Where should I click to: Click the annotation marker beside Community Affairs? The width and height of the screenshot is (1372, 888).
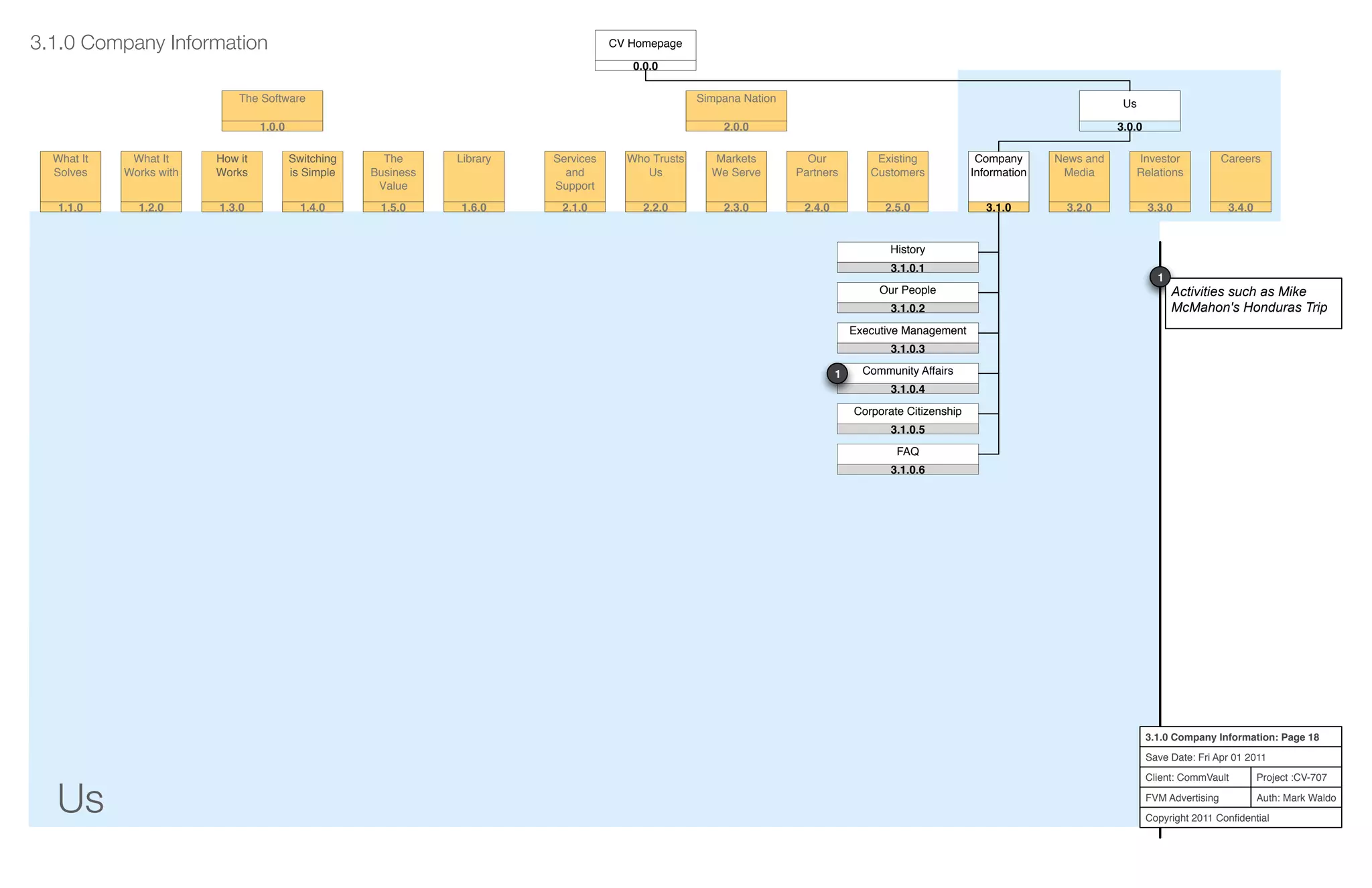(837, 374)
